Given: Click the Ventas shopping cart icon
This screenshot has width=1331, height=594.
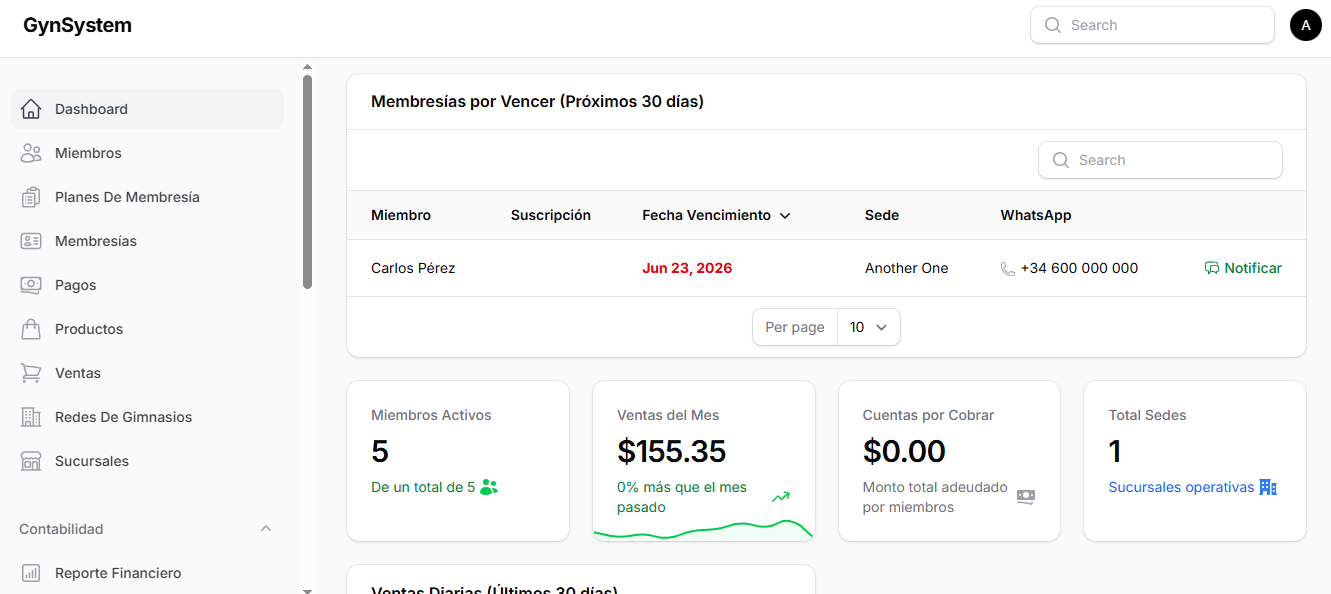Looking at the screenshot, I should (31, 373).
